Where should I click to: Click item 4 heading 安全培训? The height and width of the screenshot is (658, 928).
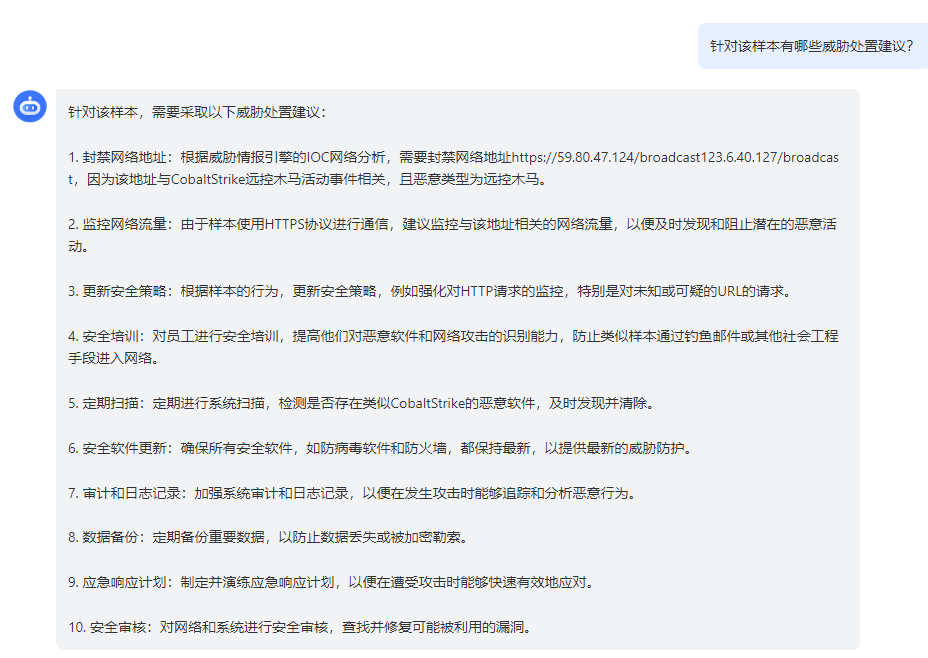[110, 336]
